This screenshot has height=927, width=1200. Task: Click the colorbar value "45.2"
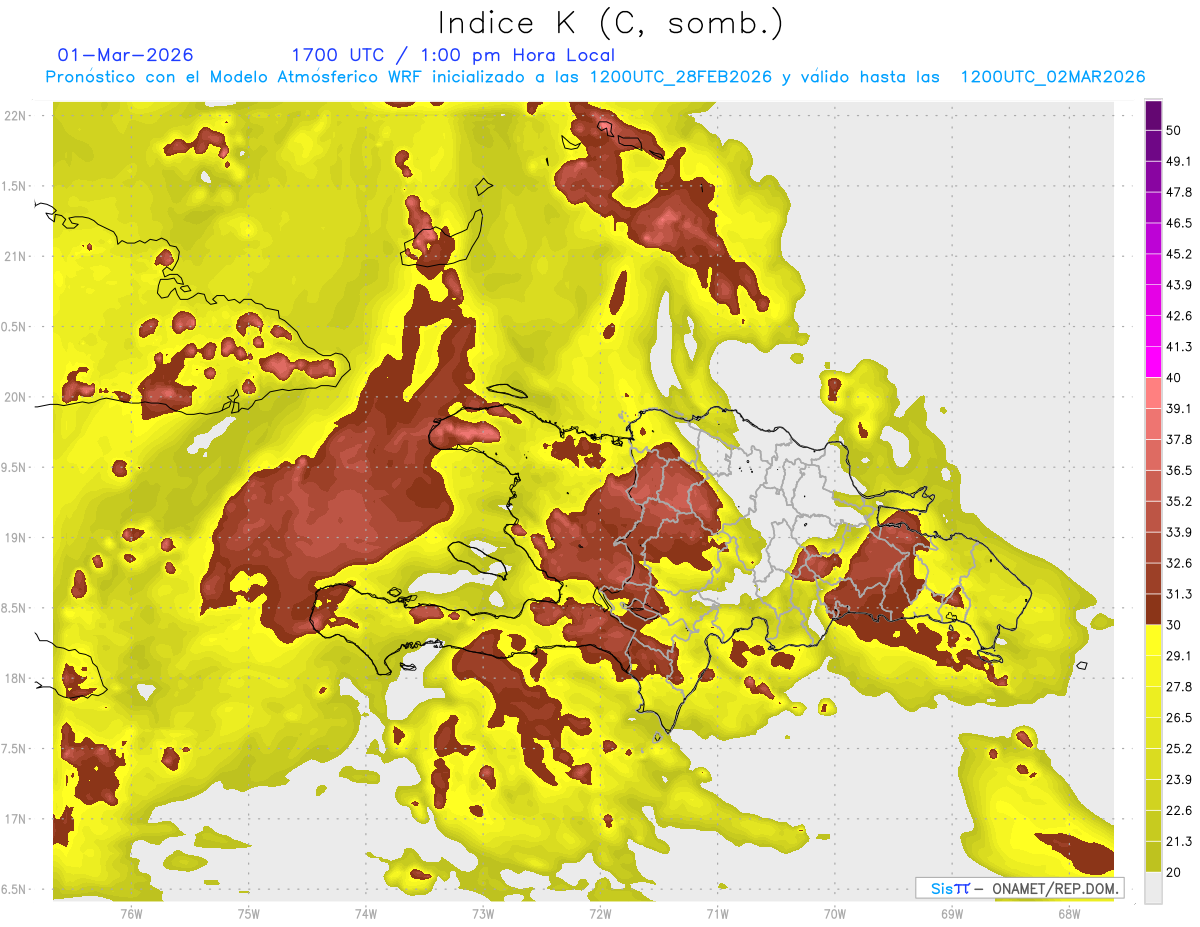(x=1179, y=253)
